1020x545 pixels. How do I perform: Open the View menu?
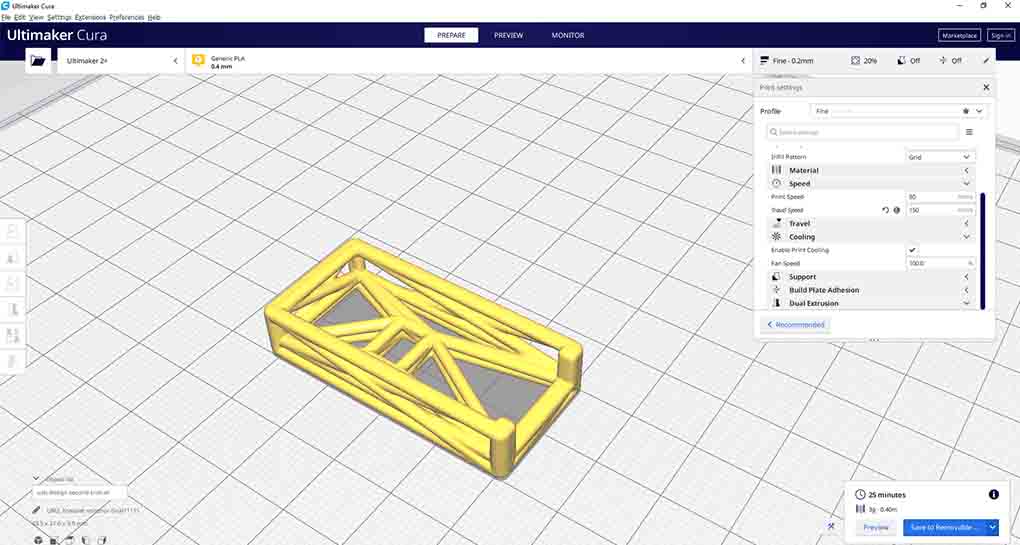click(36, 18)
